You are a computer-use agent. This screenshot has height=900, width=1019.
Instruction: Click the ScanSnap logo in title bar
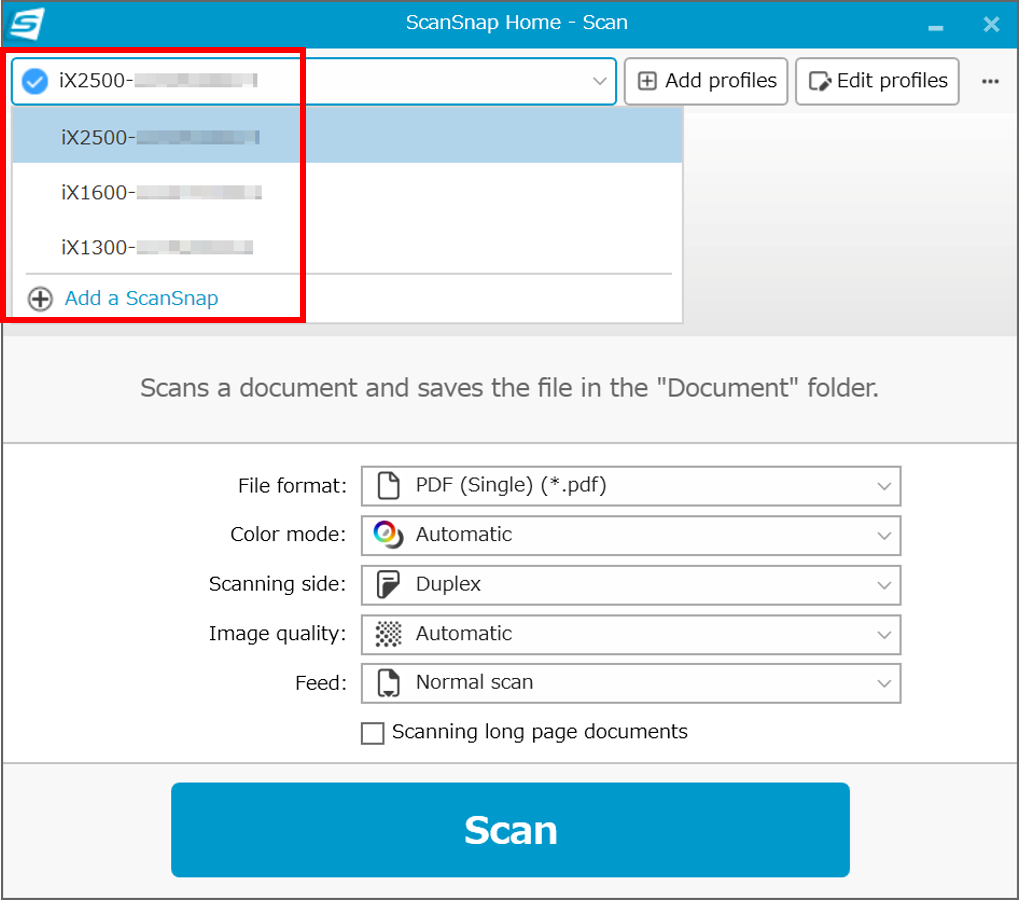[26, 23]
